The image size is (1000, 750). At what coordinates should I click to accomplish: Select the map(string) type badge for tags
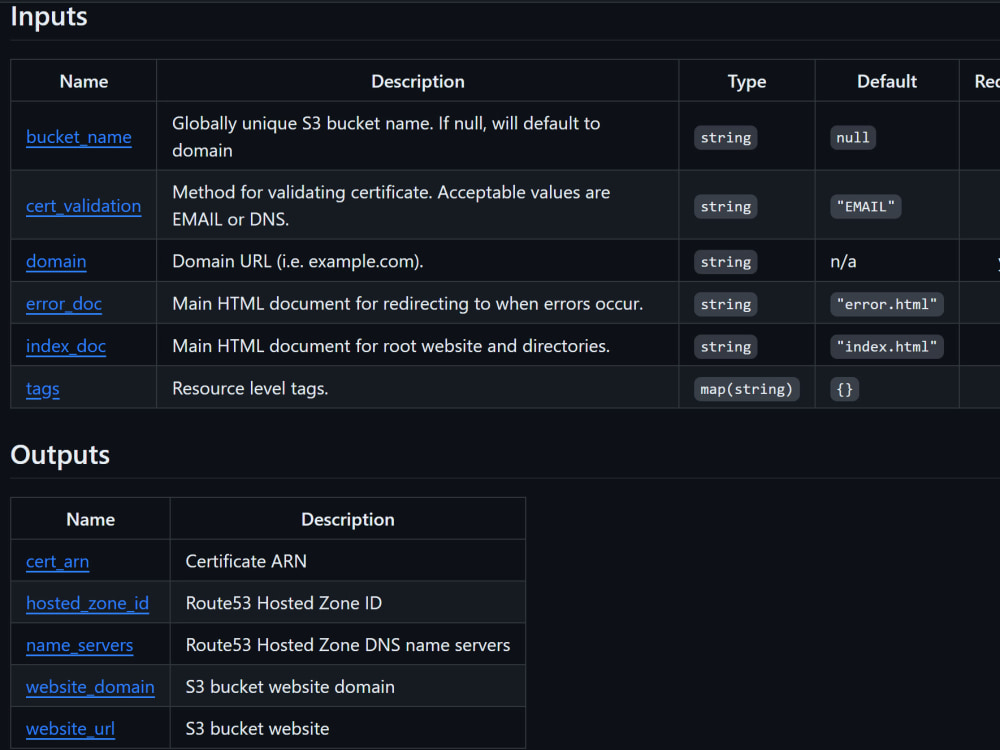[x=746, y=389]
